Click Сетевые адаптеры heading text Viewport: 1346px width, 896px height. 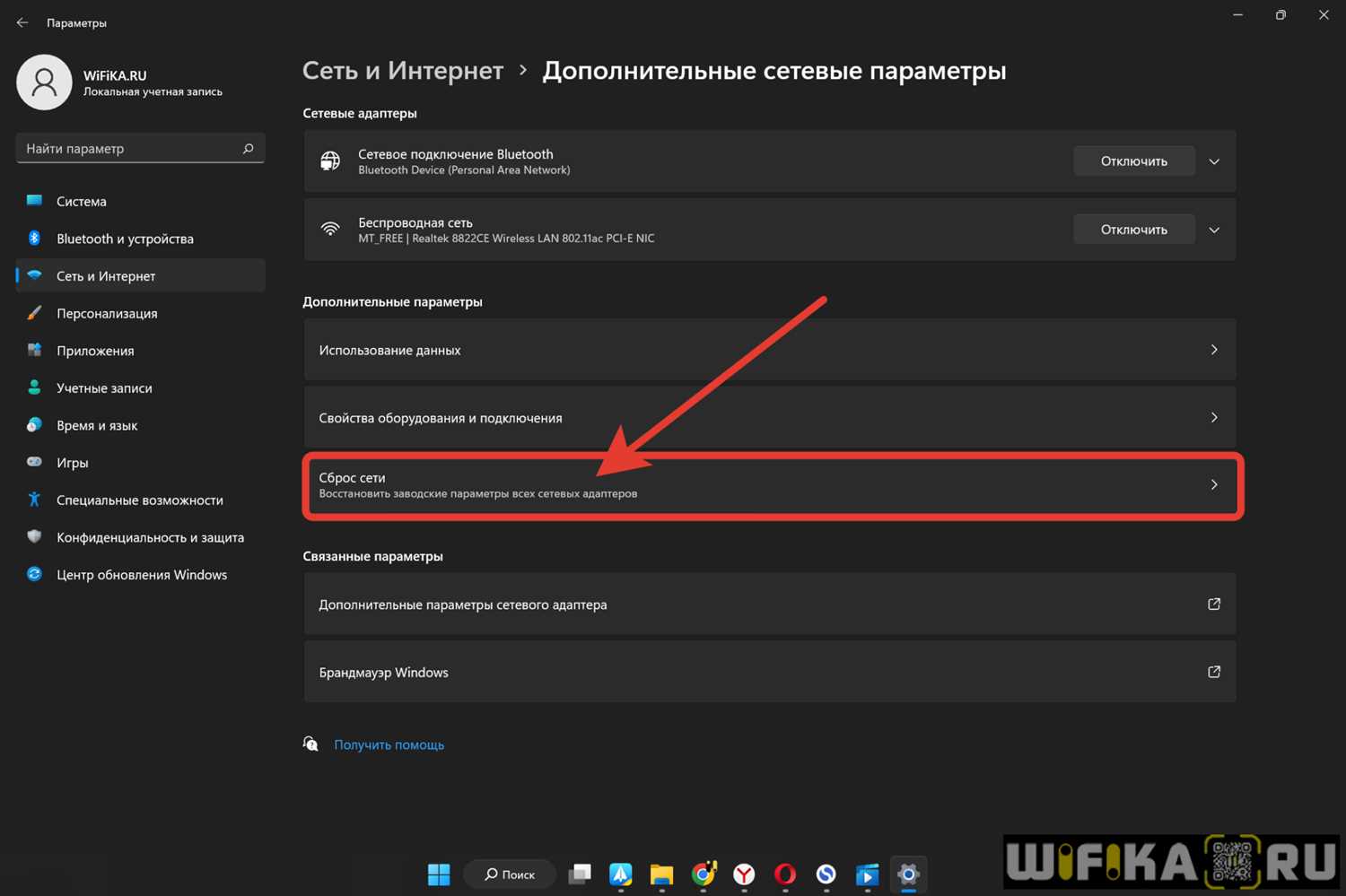(360, 113)
